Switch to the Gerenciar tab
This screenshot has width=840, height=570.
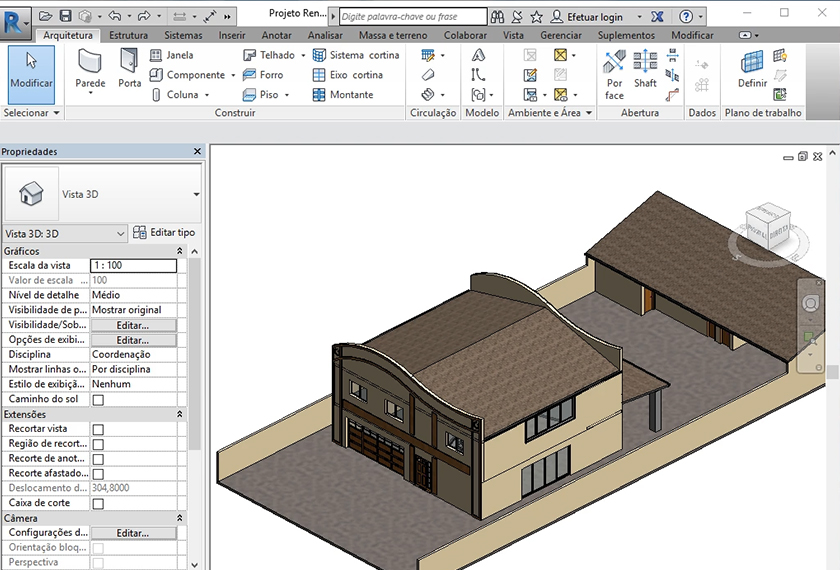point(560,35)
